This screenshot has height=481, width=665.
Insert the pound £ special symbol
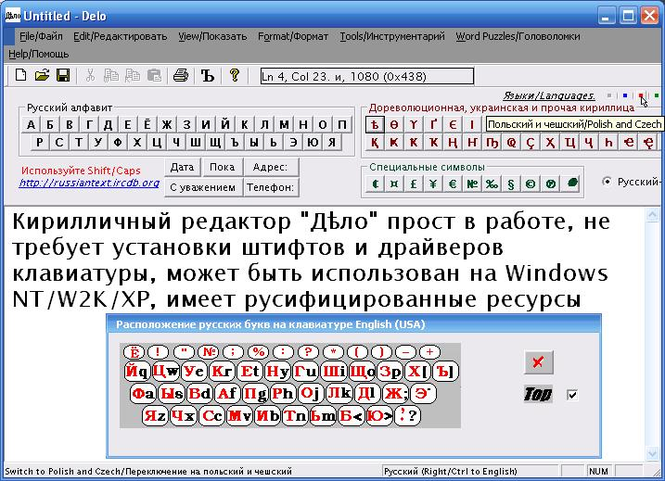pos(414,184)
